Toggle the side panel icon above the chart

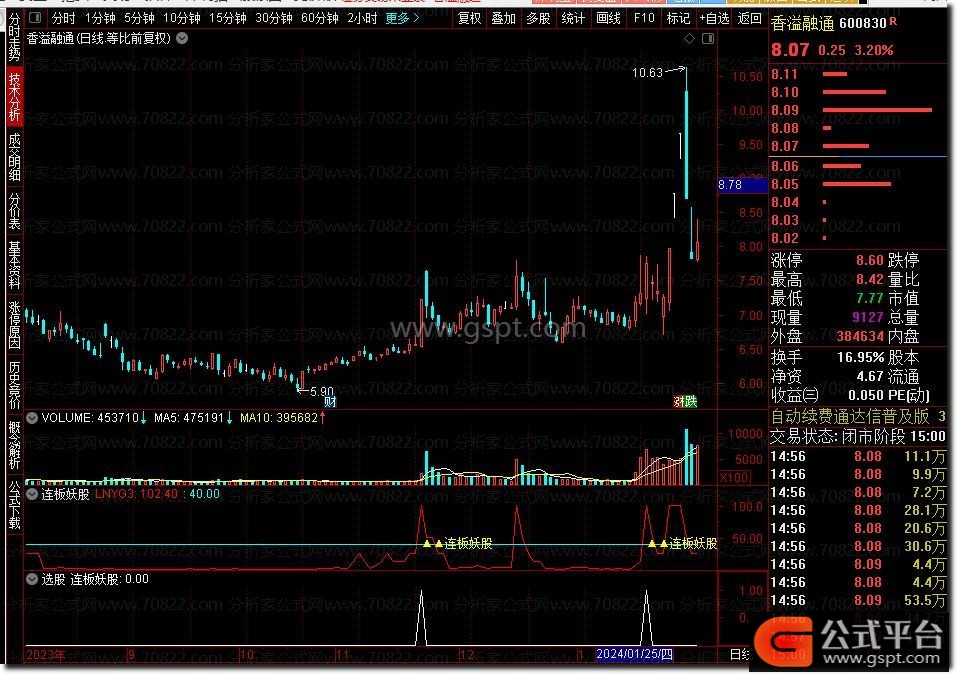coord(708,39)
